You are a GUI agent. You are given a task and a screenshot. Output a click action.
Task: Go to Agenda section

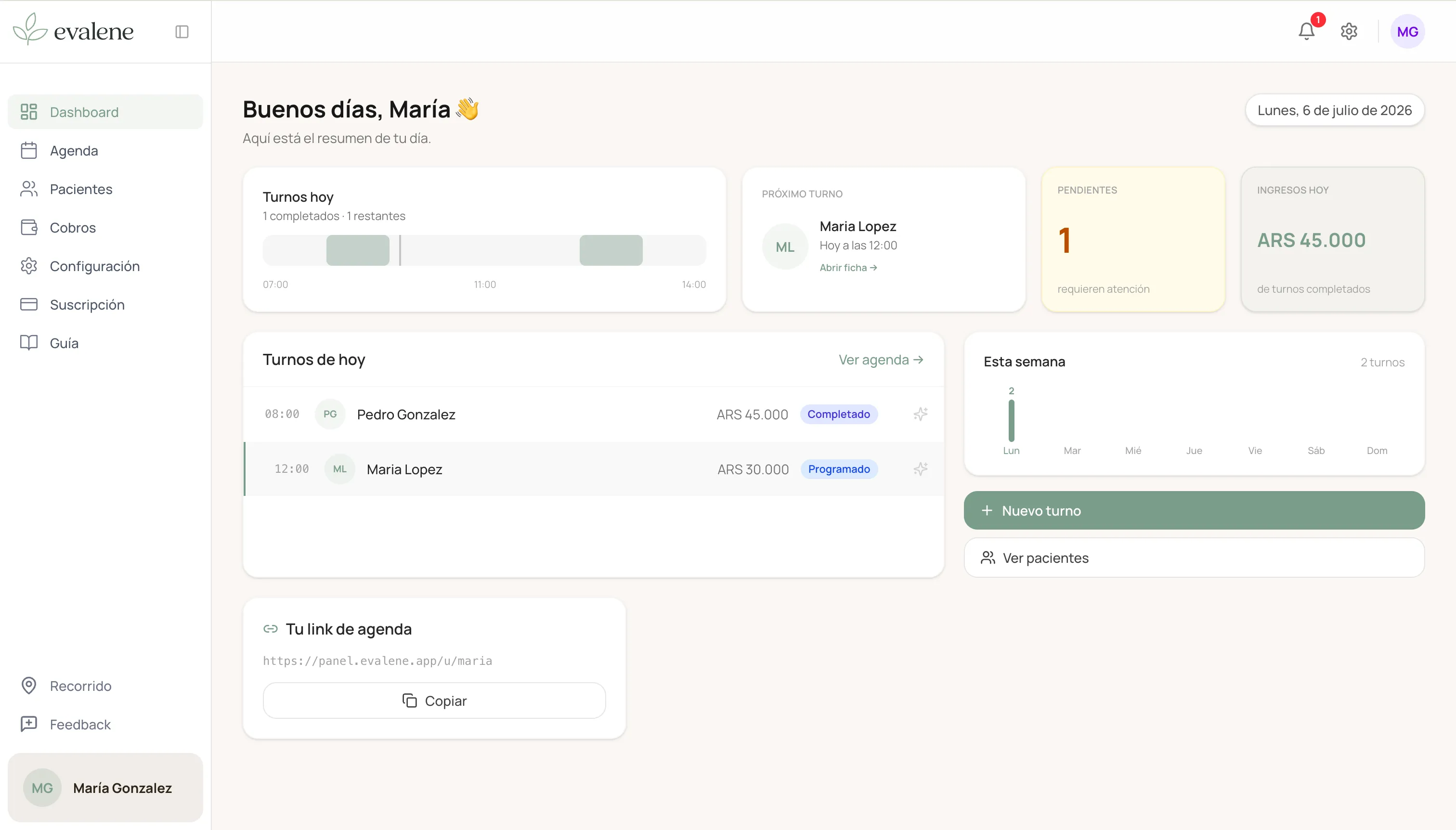[105, 151]
